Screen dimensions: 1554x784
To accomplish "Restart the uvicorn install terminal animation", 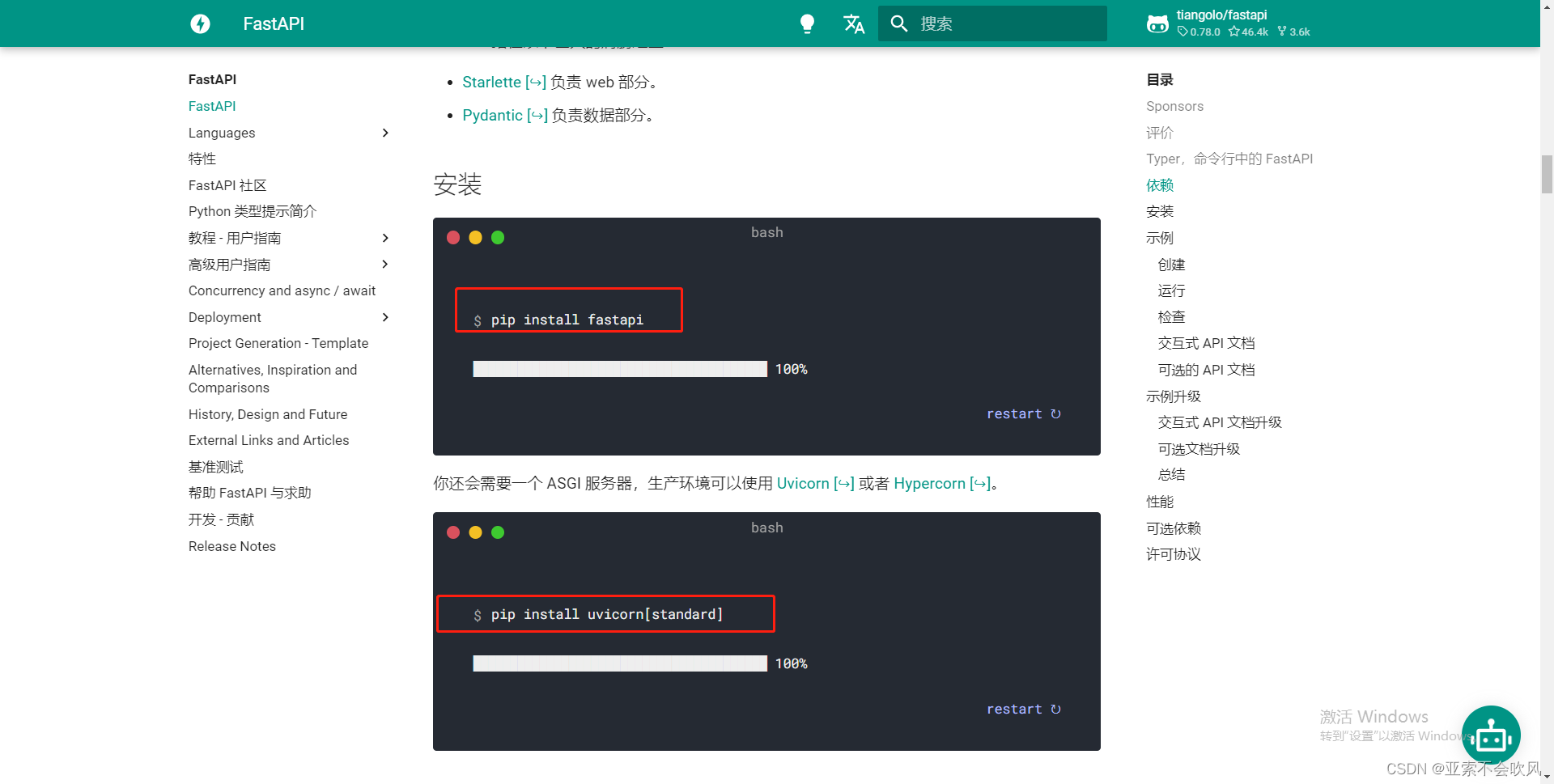I will click(x=1023, y=709).
